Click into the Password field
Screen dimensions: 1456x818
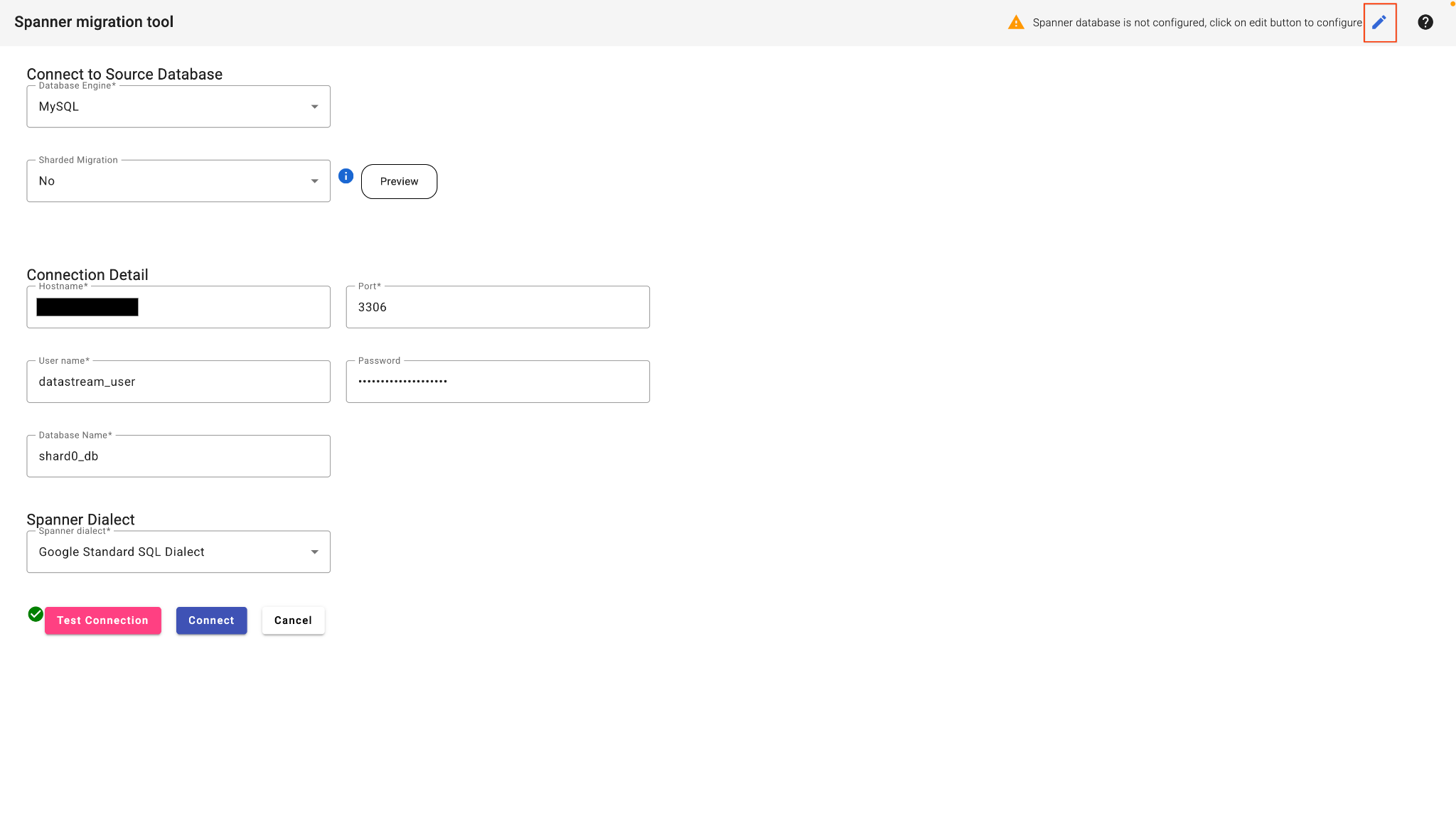[x=497, y=382]
